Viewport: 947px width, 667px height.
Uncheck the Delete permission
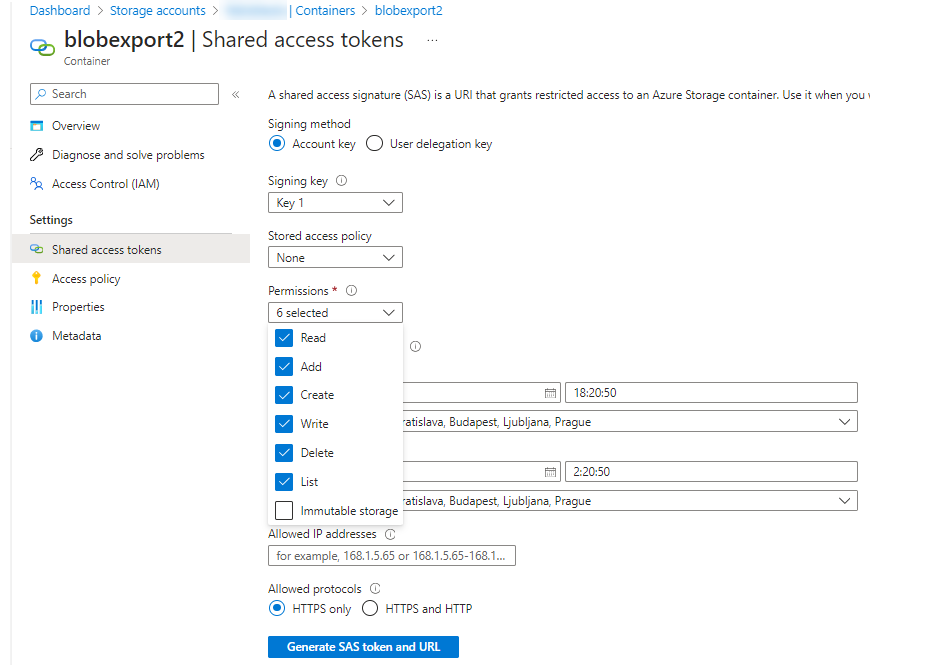[x=284, y=453]
